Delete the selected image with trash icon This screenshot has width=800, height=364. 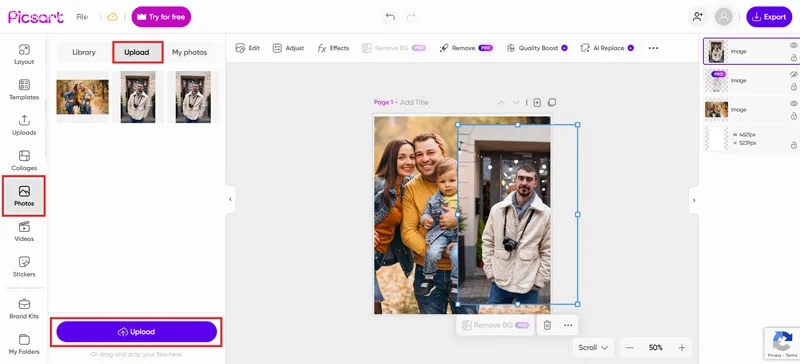click(x=547, y=325)
